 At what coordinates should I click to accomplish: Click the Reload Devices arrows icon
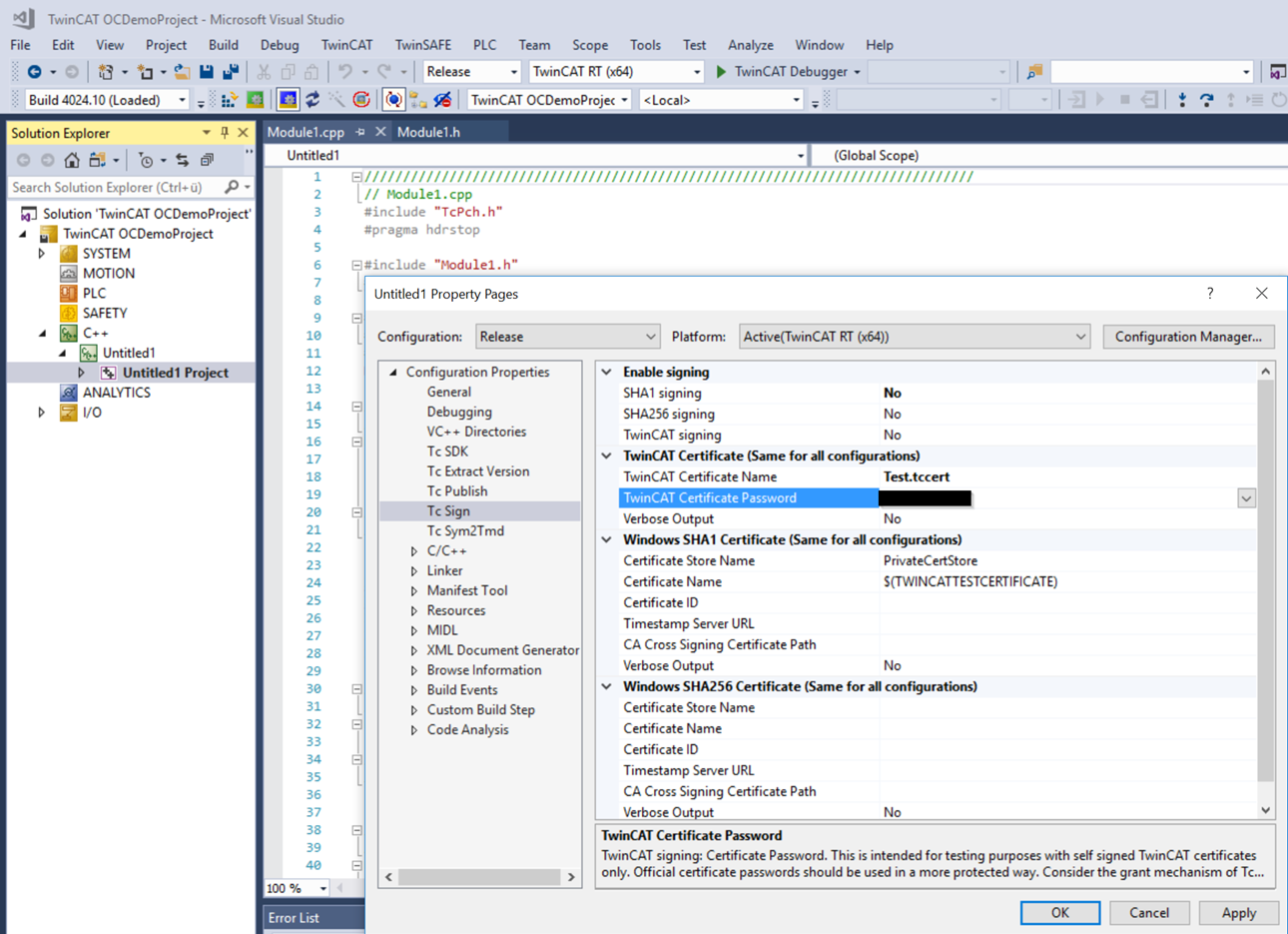(313, 100)
